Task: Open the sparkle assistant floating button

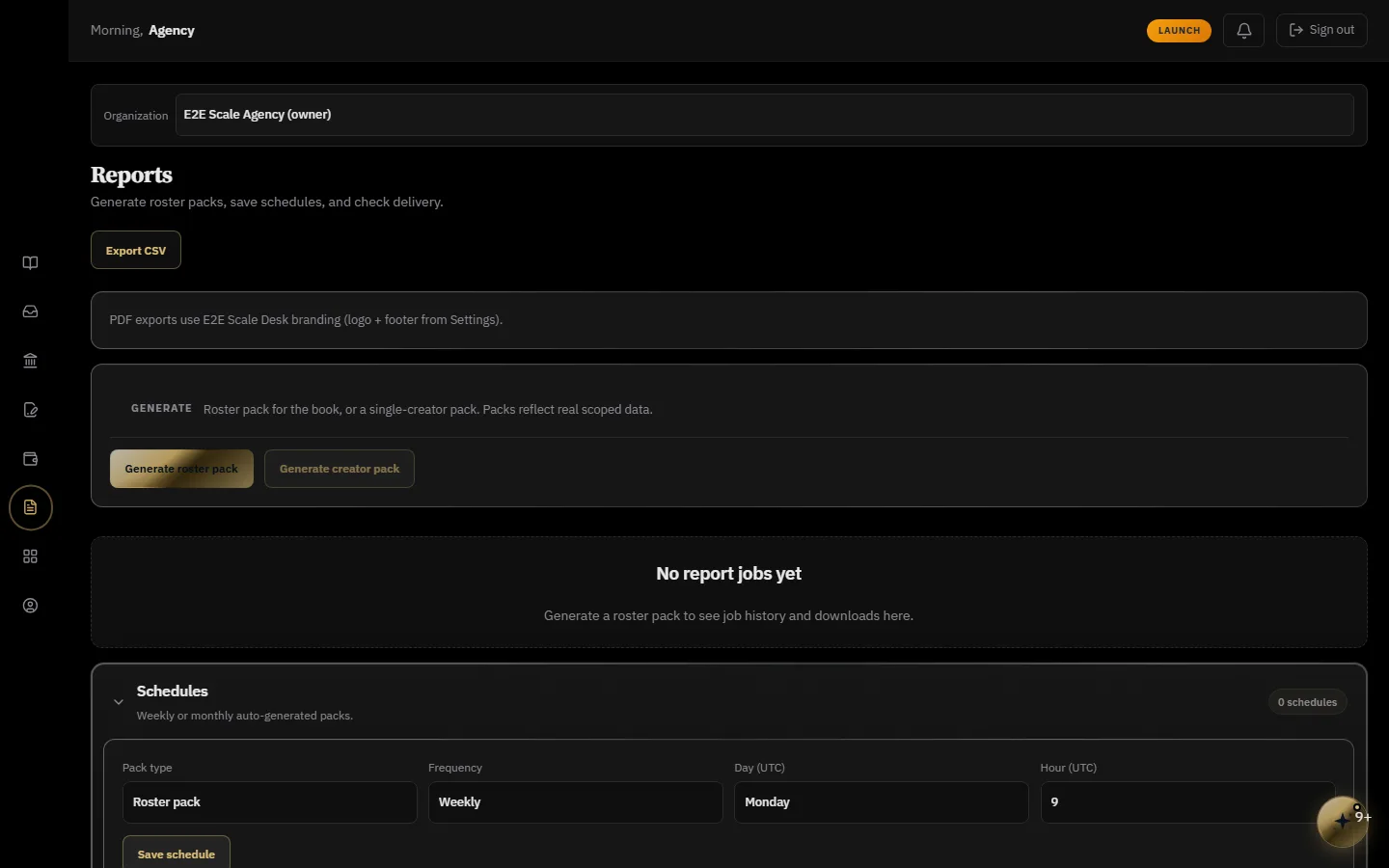Action: click(1342, 822)
